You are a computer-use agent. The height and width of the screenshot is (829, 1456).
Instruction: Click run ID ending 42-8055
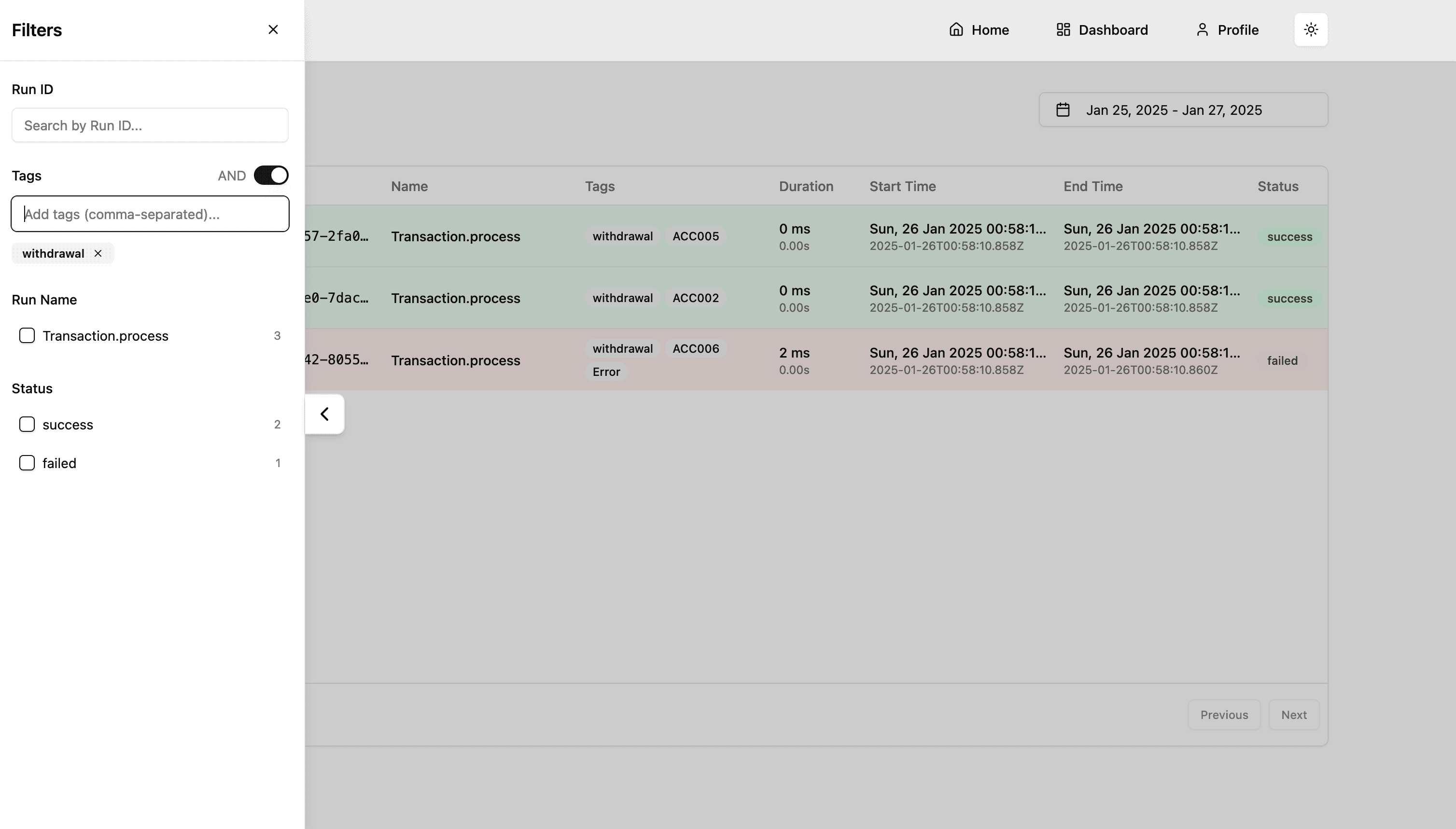click(x=336, y=360)
